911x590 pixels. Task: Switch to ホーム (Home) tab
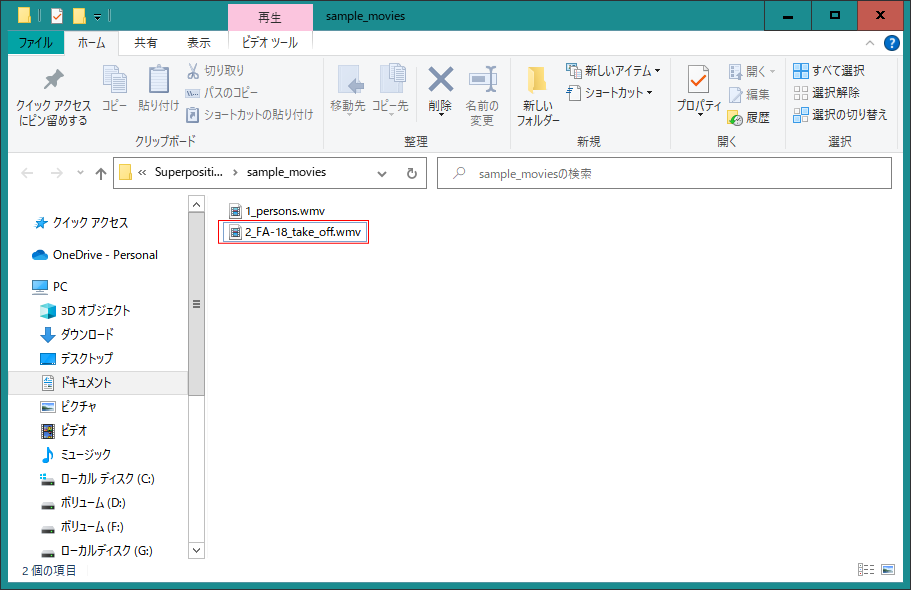click(x=91, y=42)
